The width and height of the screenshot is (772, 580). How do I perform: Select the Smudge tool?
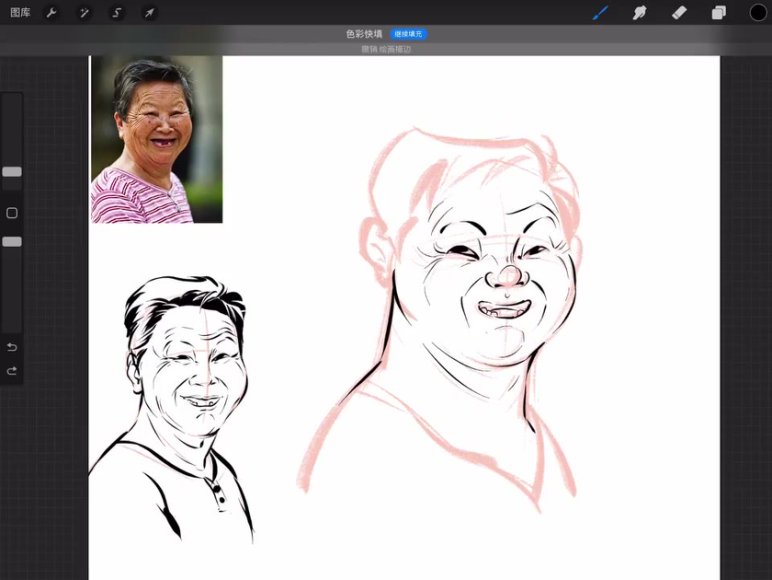coord(640,13)
